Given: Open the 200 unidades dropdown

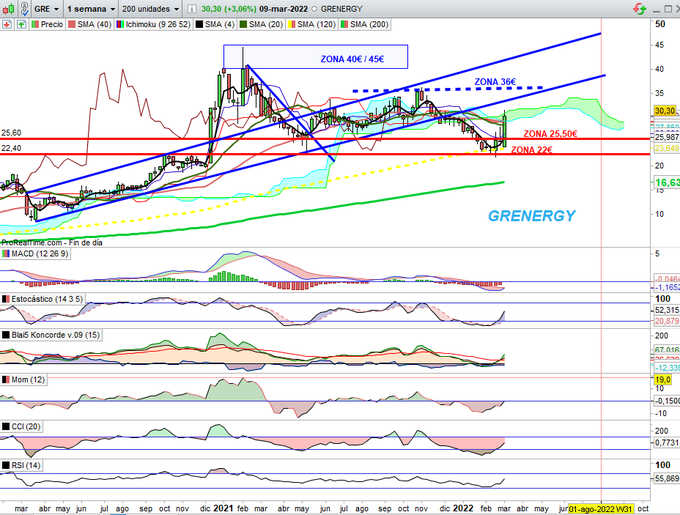Looking at the screenshot, I should pyautogui.click(x=150, y=9).
